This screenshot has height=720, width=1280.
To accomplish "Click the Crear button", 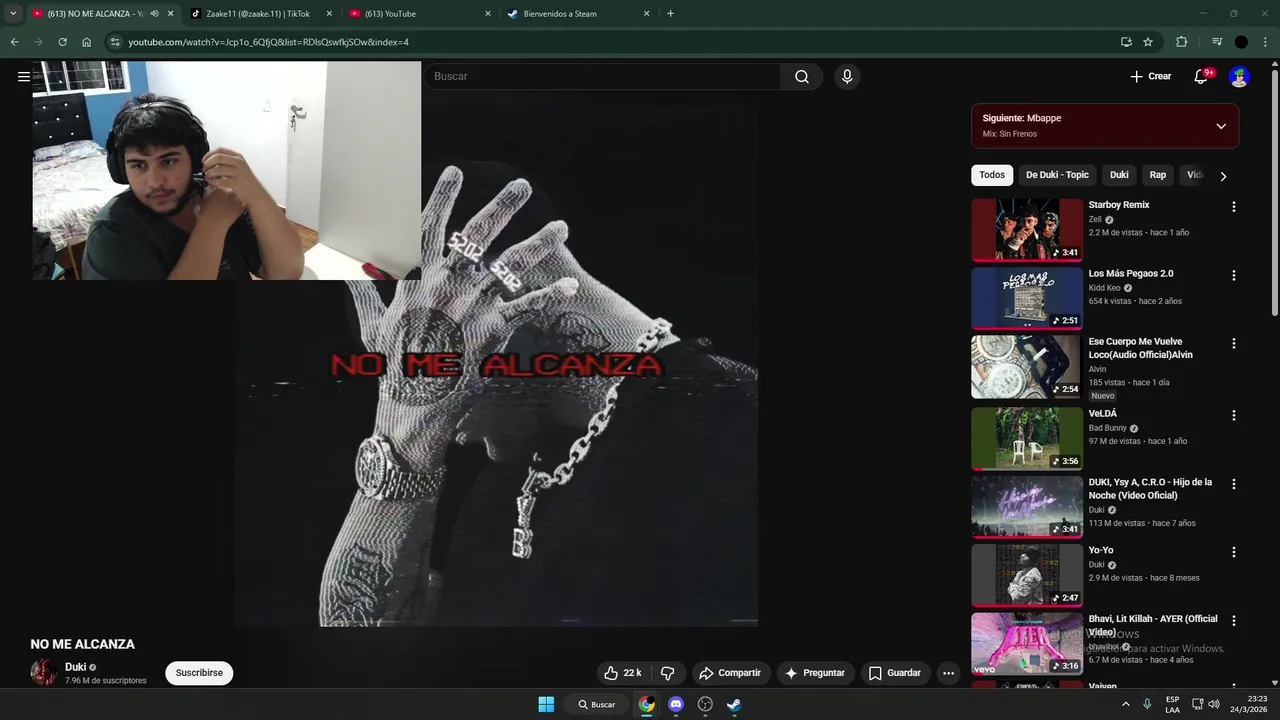I will point(1151,77).
